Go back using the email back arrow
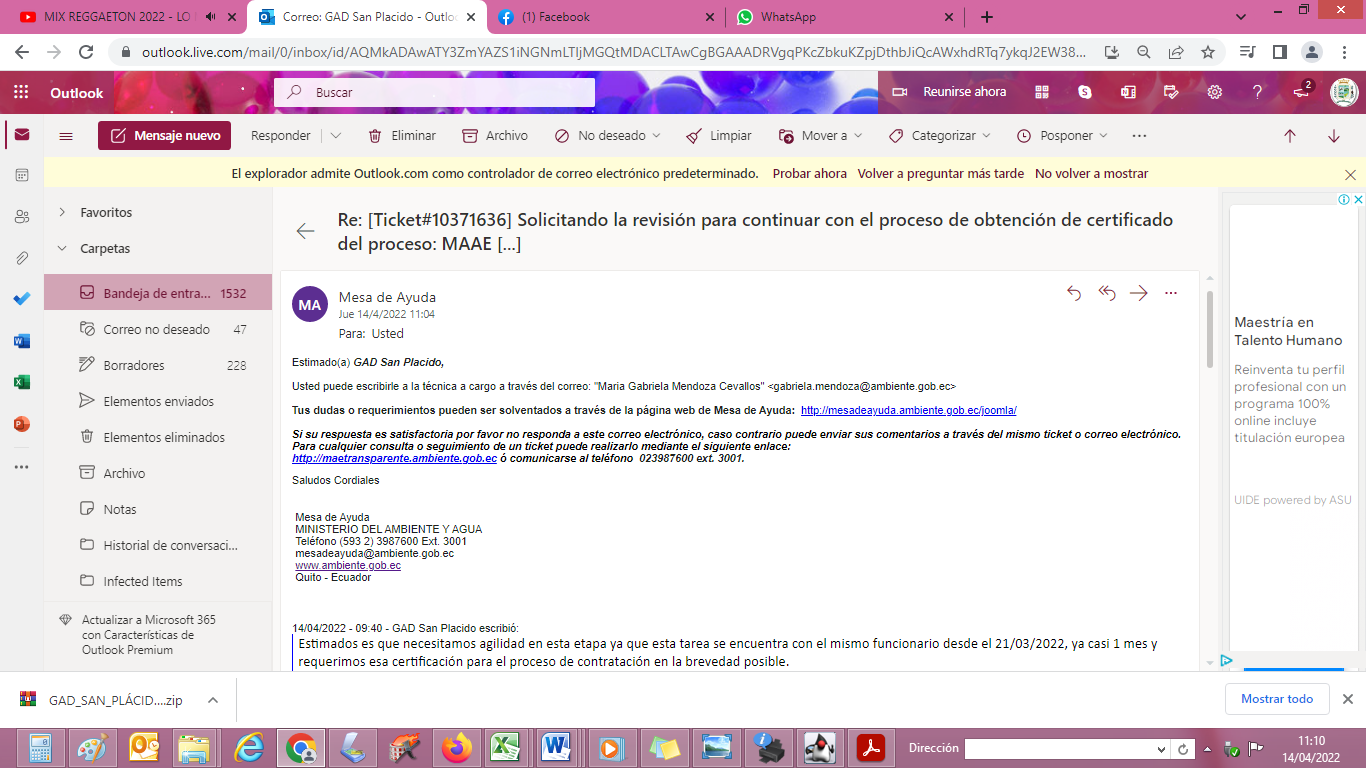Viewport: 1366px width, 768px height. (305, 231)
